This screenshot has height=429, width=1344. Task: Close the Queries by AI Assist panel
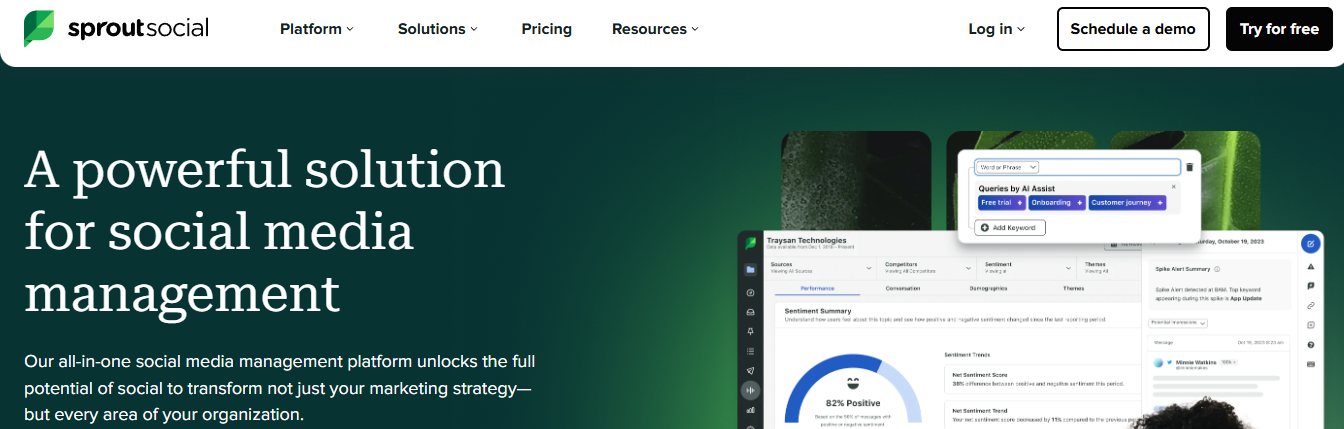pos(1174,186)
